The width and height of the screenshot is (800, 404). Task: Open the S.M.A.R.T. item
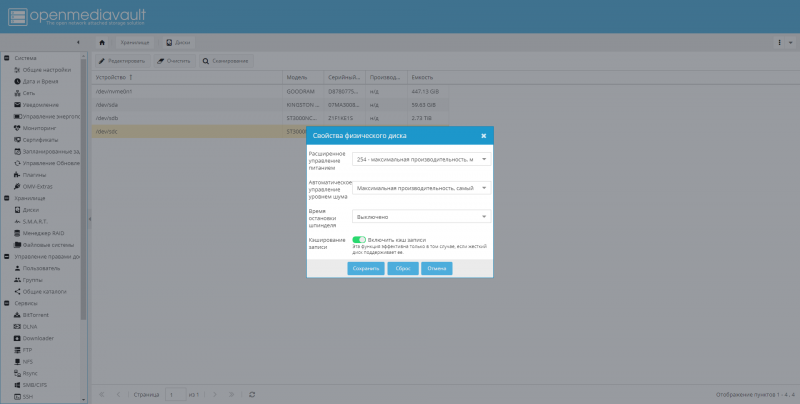click(x=31, y=222)
